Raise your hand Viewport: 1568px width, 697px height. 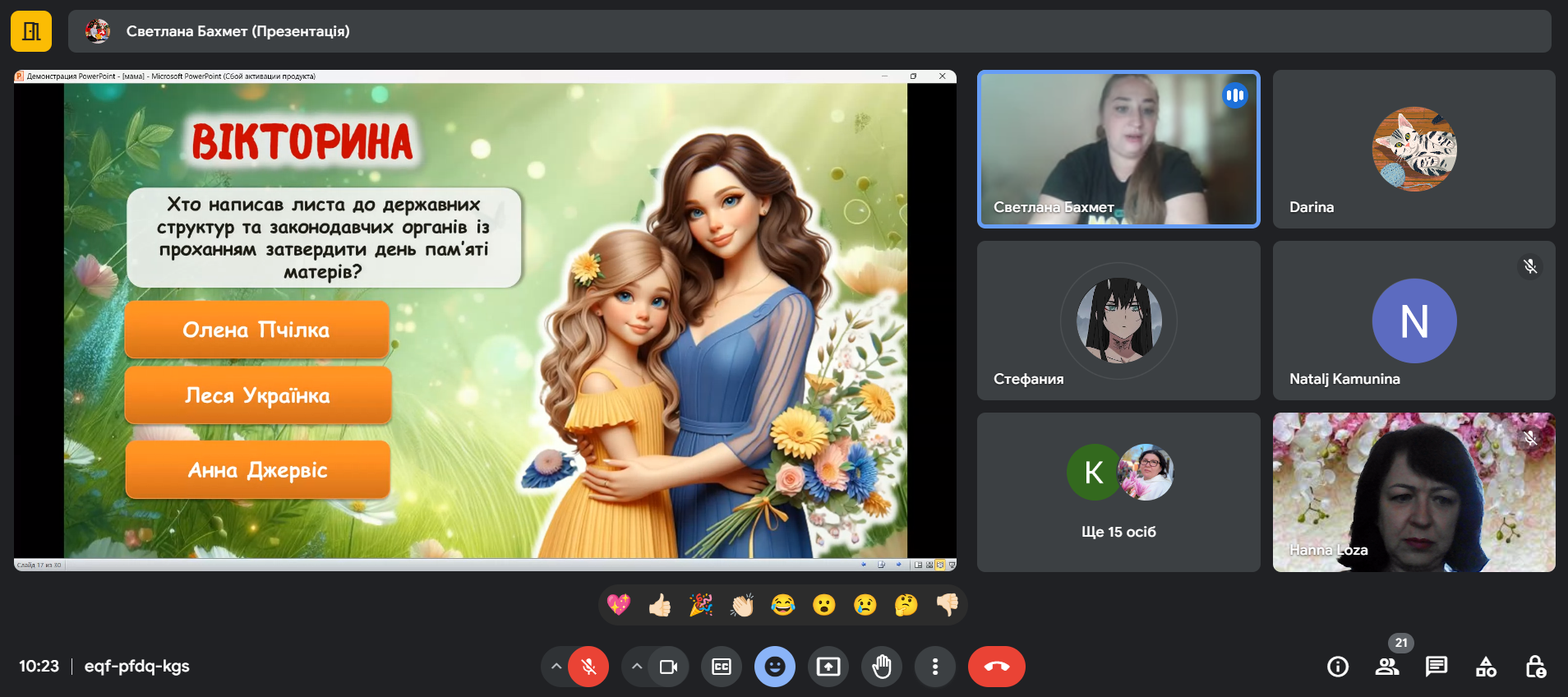pyautogui.click(x=882, y=667)
